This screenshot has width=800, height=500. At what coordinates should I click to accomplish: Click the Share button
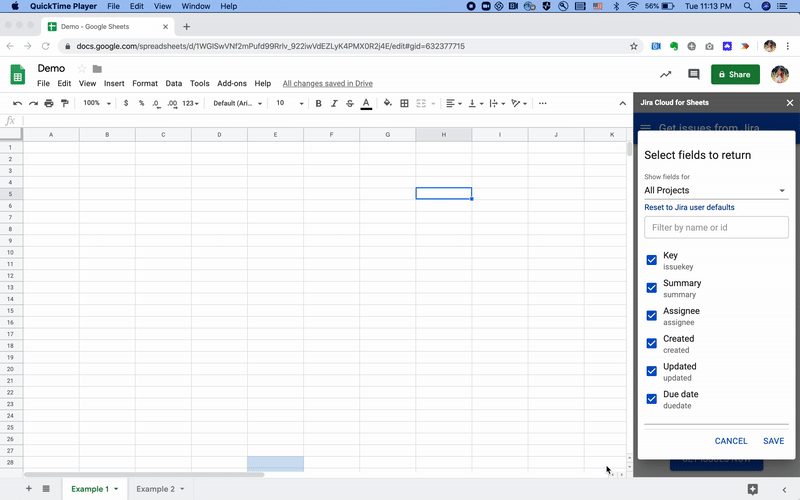coord(735,74)
